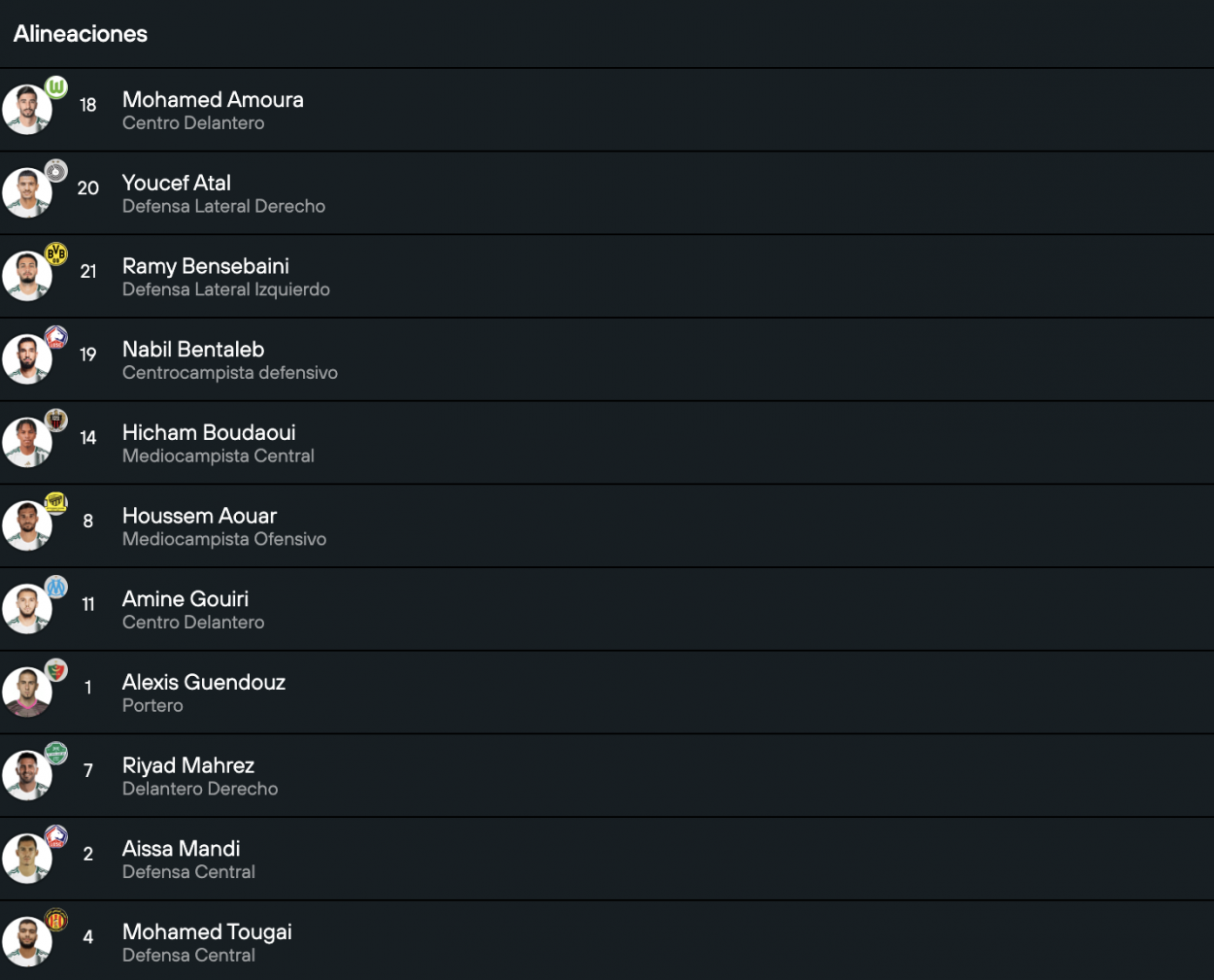Screen dimensions: 1214x980
Task: Open Aissa Mandi's player photo
Action: click(x=26, y=859)
